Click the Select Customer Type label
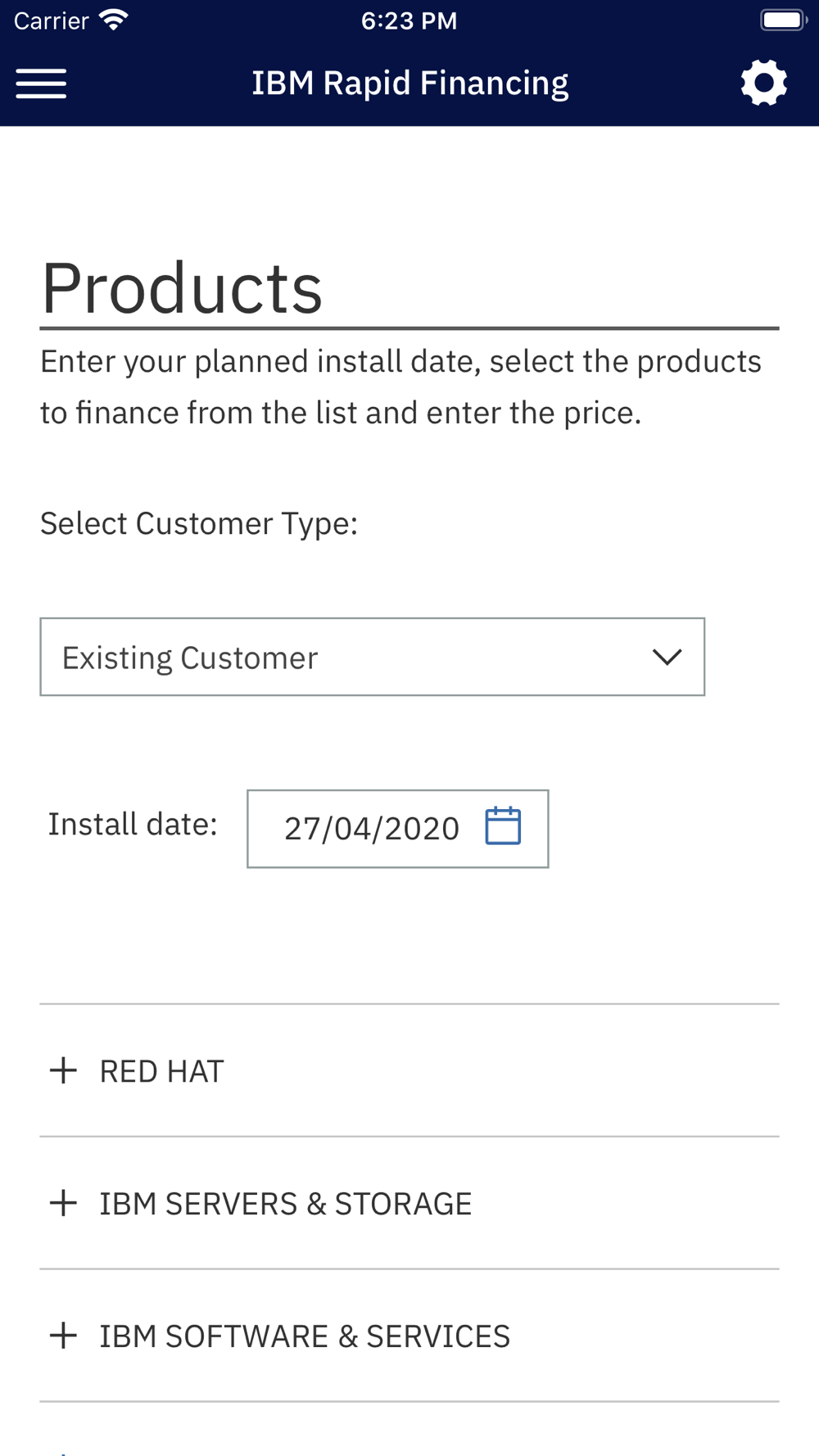 [199, 523]
